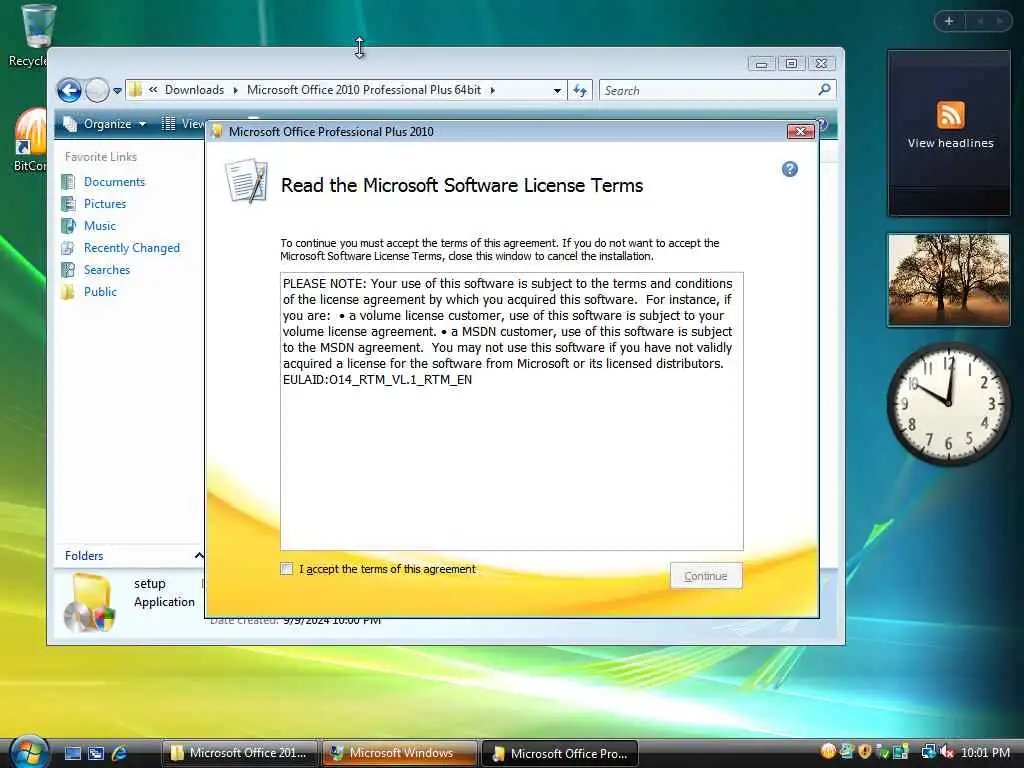Viewport: 1024px width, 768px height.
Task: Open Public in Favorite Links
Action: point(100,292)
